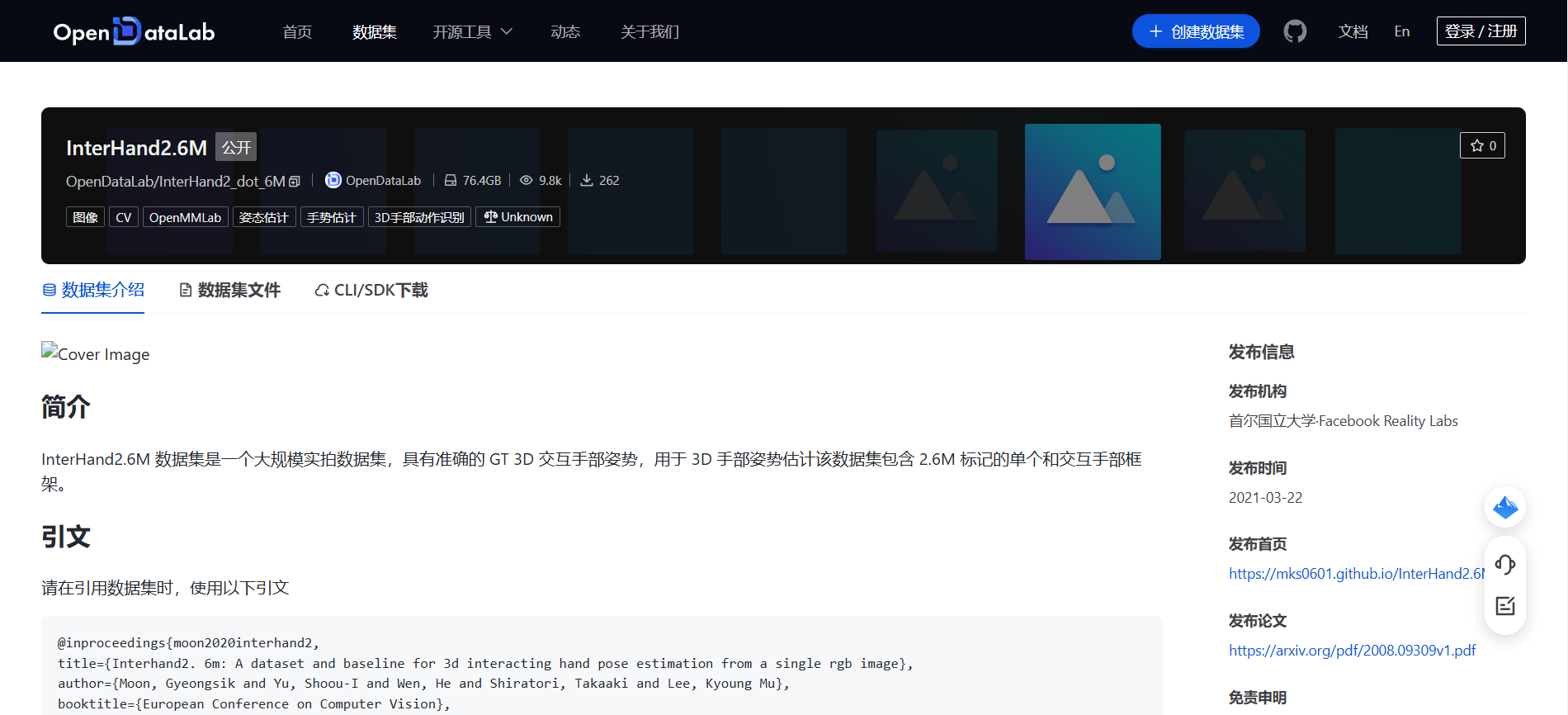Click the 公开 visibility badge
Viewport: 1568px width, 715px height.
(x=236, y=147)
